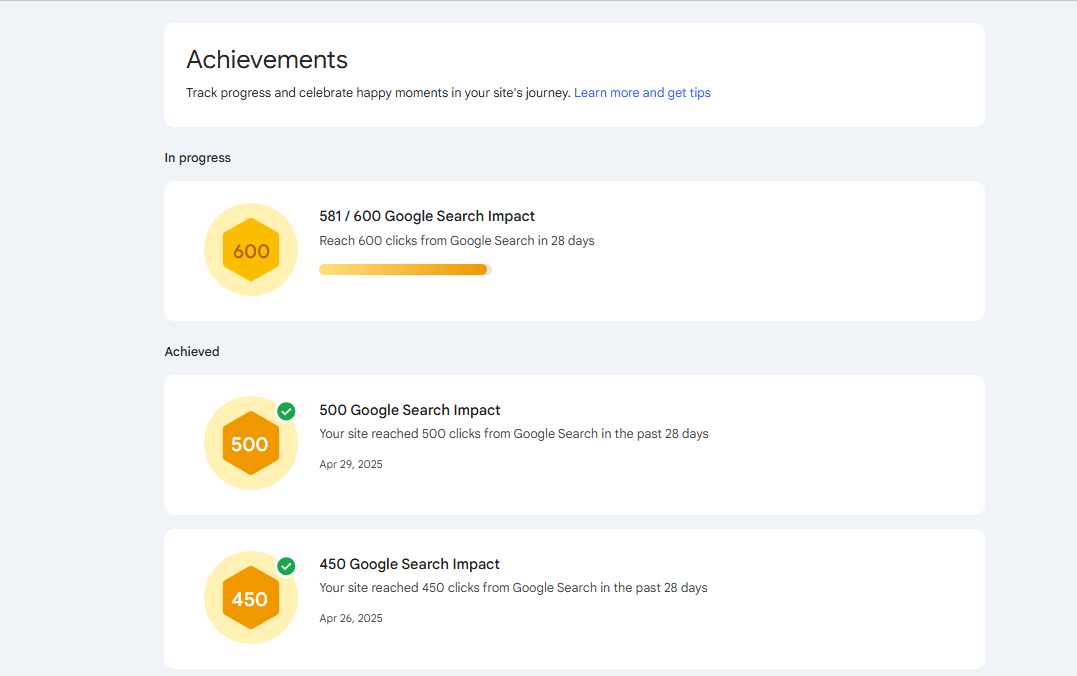Click green checkmark on the 450 badge
This screenshot has width=1077, height=676.
pos(286,566)
